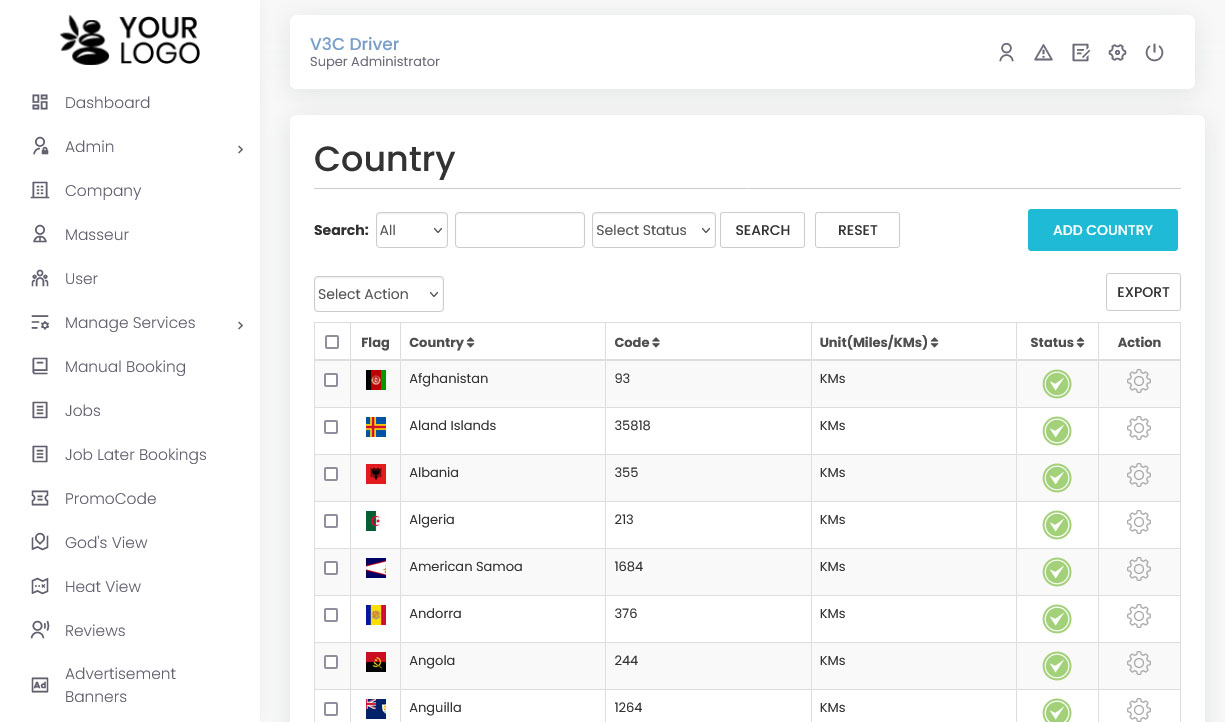Click the EXPORT button
This screenshot has width=1225, height=722.
click(x=1143, y=292)
